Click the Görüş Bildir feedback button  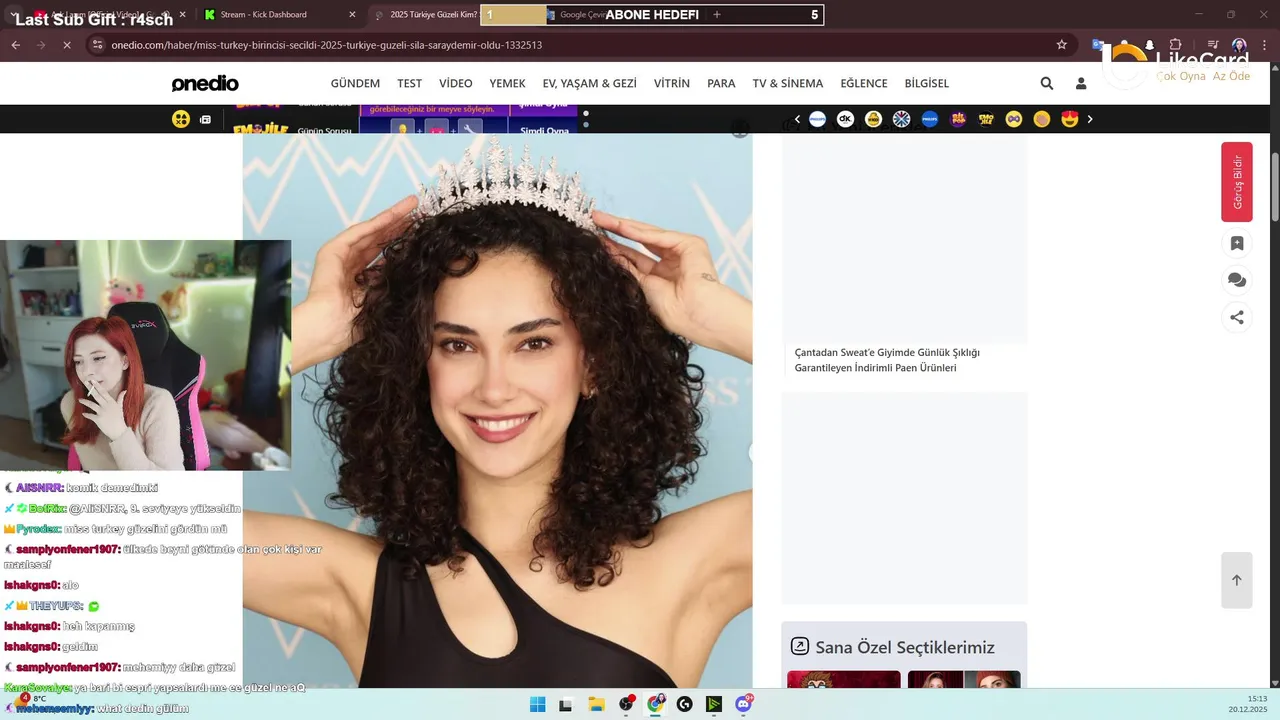(x=1237, y=182)
